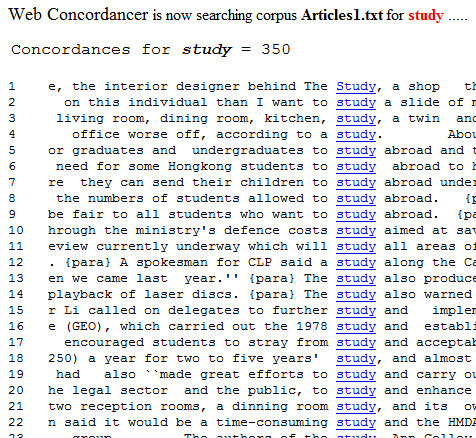Image resolution: width=476 pixels, height=438 pixels.
Task: Click 'abroad under' after study in line 7
Action: point(430,182)
